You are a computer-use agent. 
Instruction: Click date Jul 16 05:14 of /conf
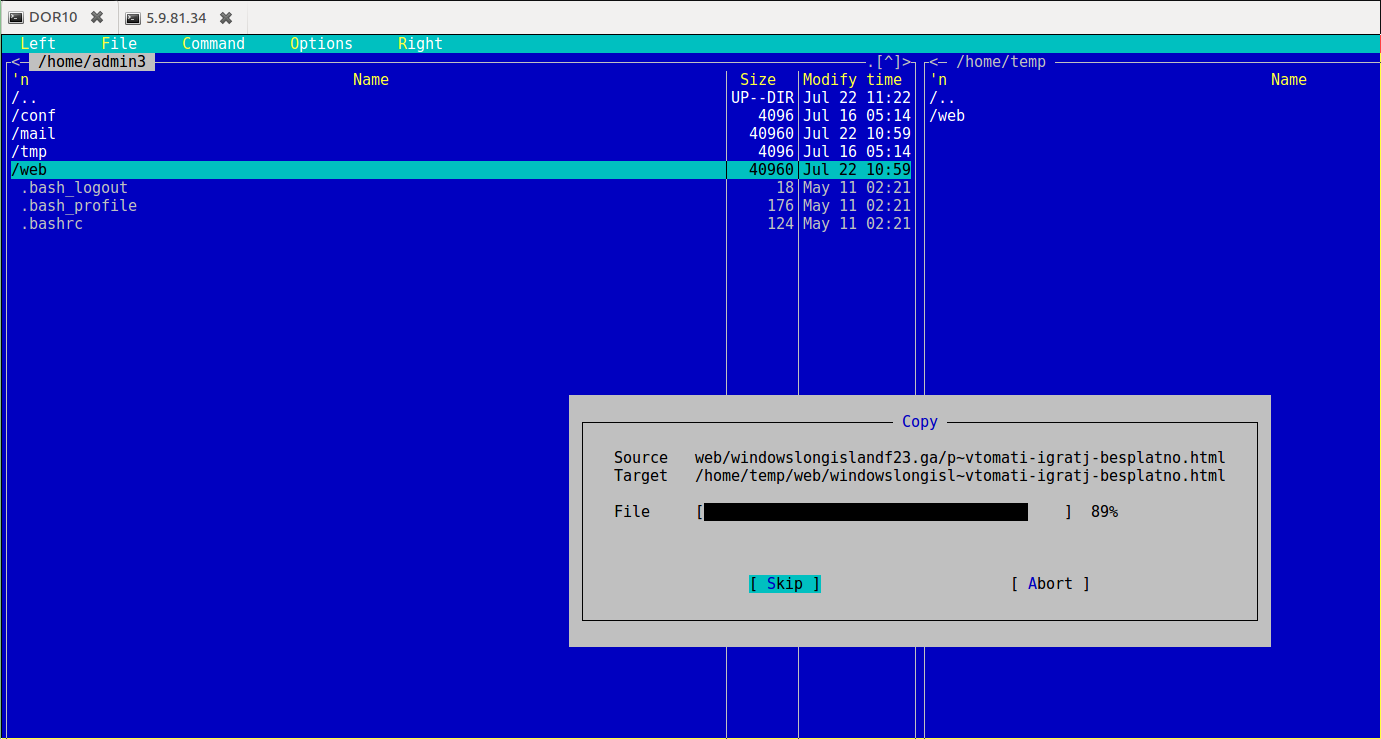click(x=857, y=116)
